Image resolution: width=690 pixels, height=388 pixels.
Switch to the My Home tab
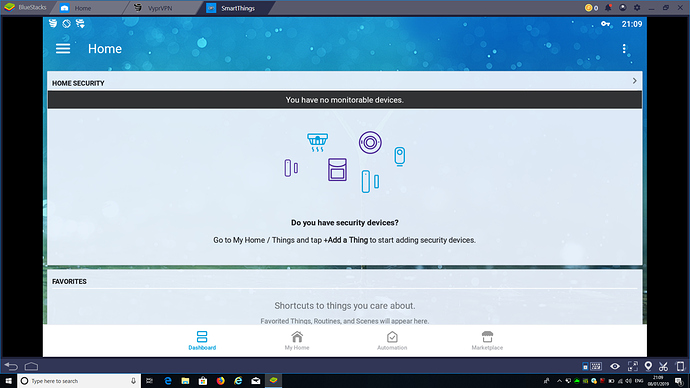[297, 340]
